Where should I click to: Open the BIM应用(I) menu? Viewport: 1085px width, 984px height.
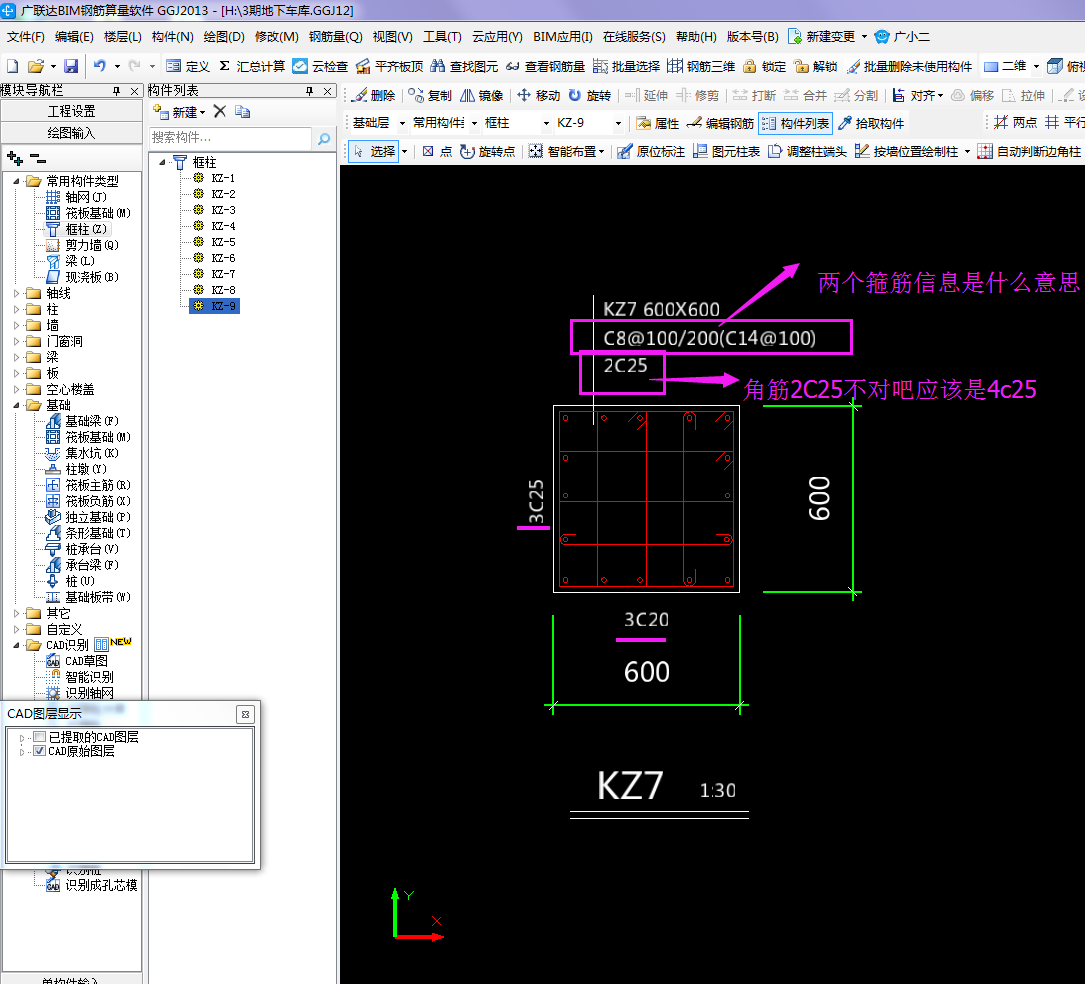click(x=563, y=37)
